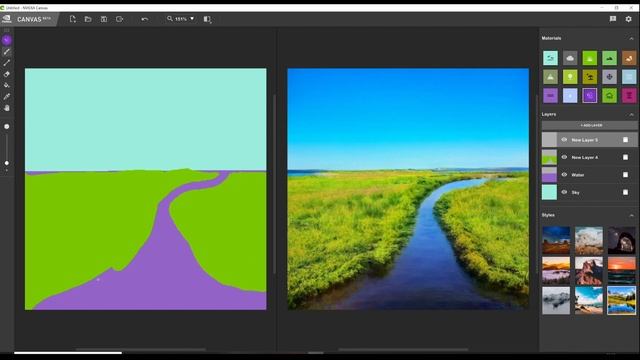
Task: Select the Line tool
Action: tap(7, 63)
